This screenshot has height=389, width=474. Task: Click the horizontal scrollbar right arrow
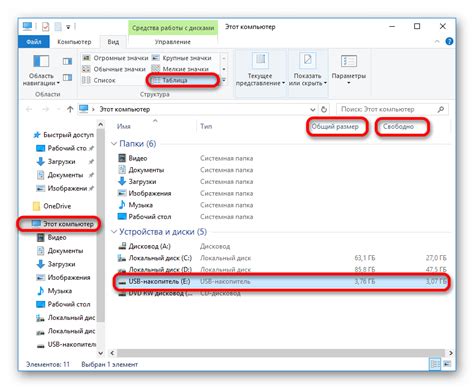point(450,353)
